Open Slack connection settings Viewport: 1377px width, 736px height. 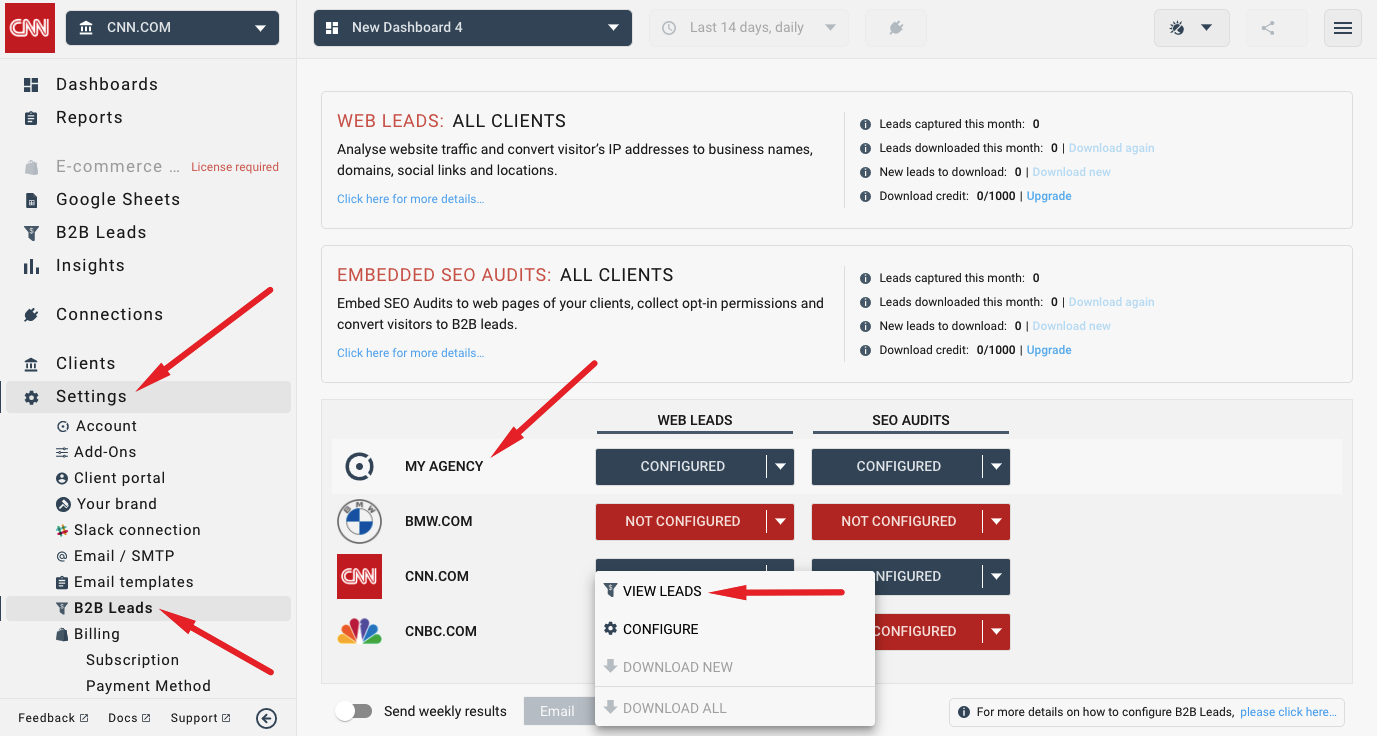coord(137,530)
